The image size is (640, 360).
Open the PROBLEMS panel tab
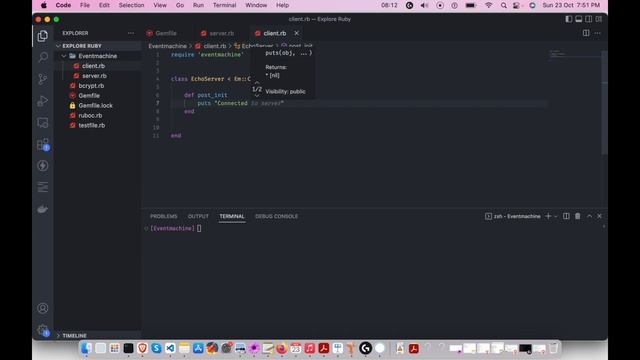tap(164, 216)
